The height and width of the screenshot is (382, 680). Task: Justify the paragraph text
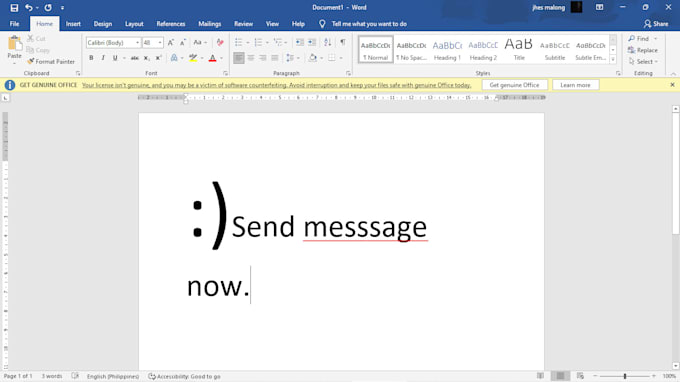(x=275, y=58)
